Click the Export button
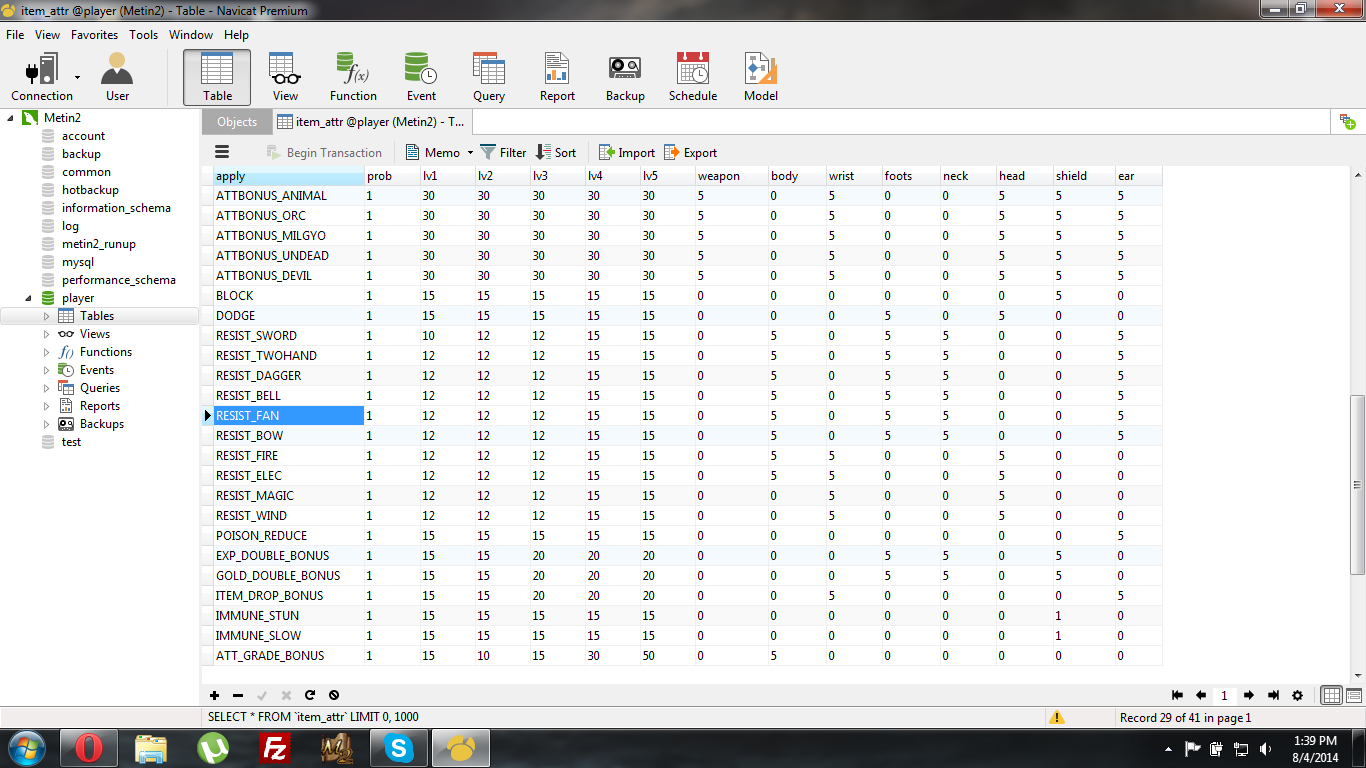The width and height of the screenshot is (1366, 768). [691, 153]
